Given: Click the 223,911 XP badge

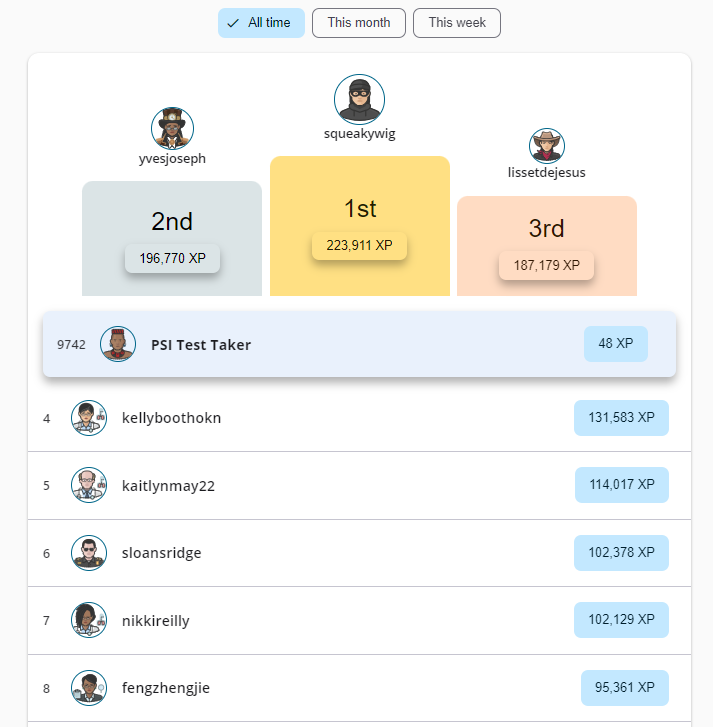Looking at the screenshot, I should click(359, 245).
